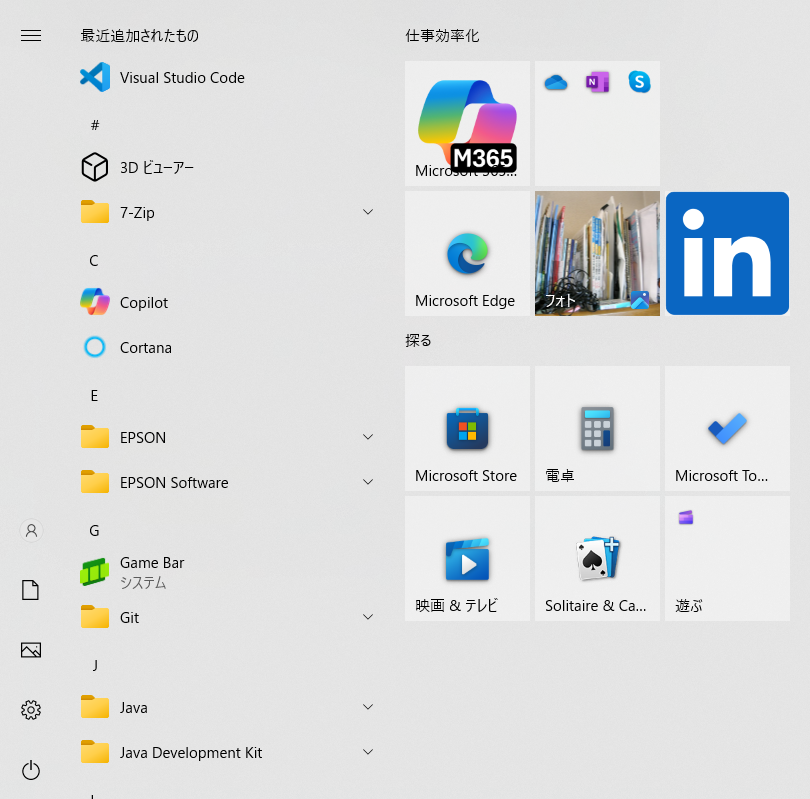Click the Skype icon in tile folder
810x799 pixels.
coord(639,82)
